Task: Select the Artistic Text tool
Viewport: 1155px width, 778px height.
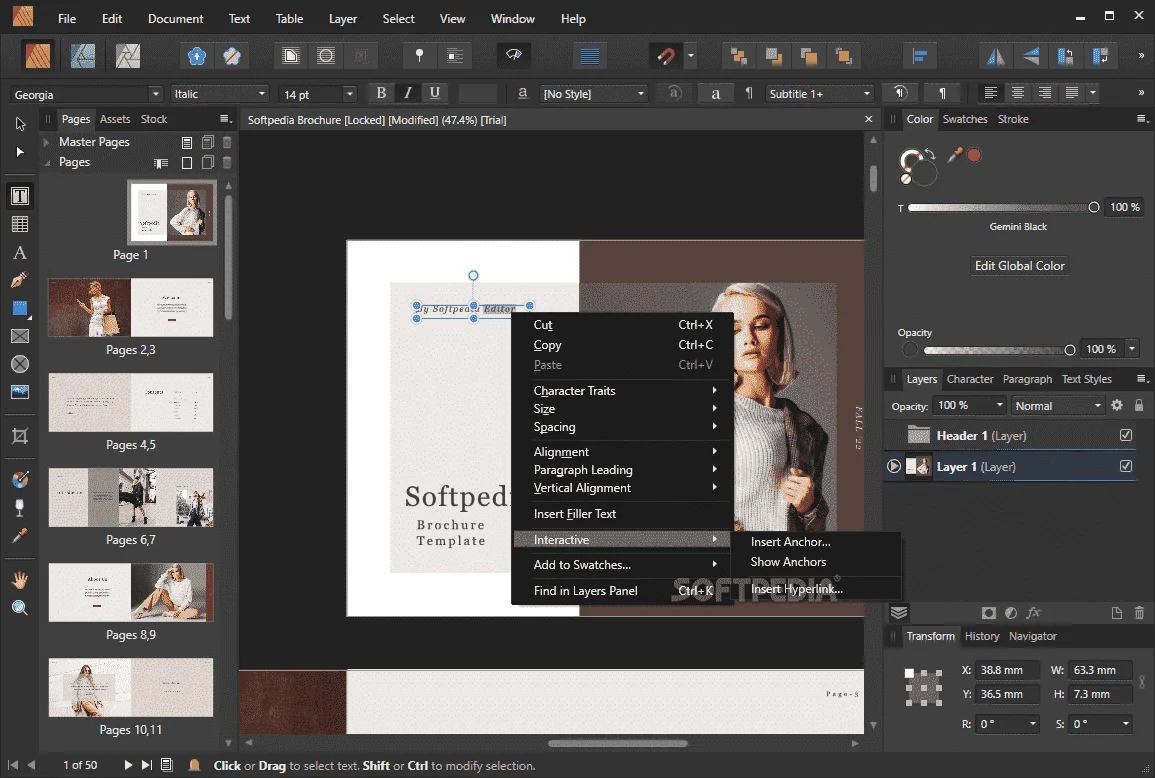Action: tap(20, 253)
